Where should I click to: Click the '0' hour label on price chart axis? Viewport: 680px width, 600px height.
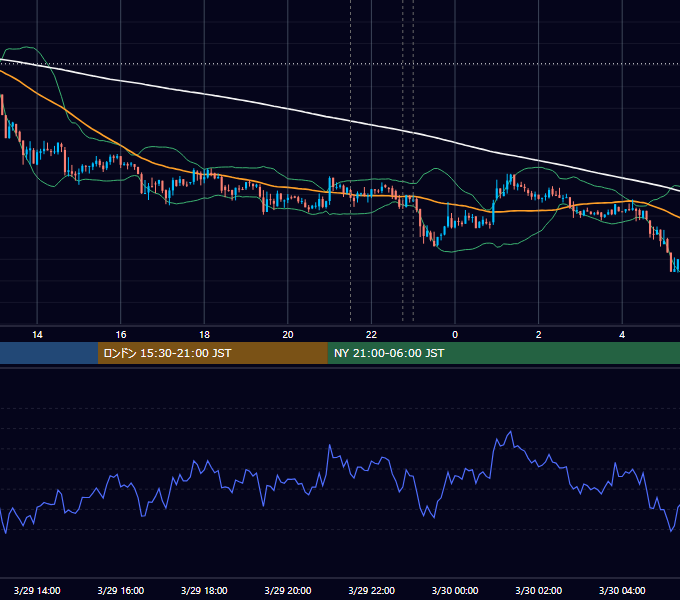455,335
